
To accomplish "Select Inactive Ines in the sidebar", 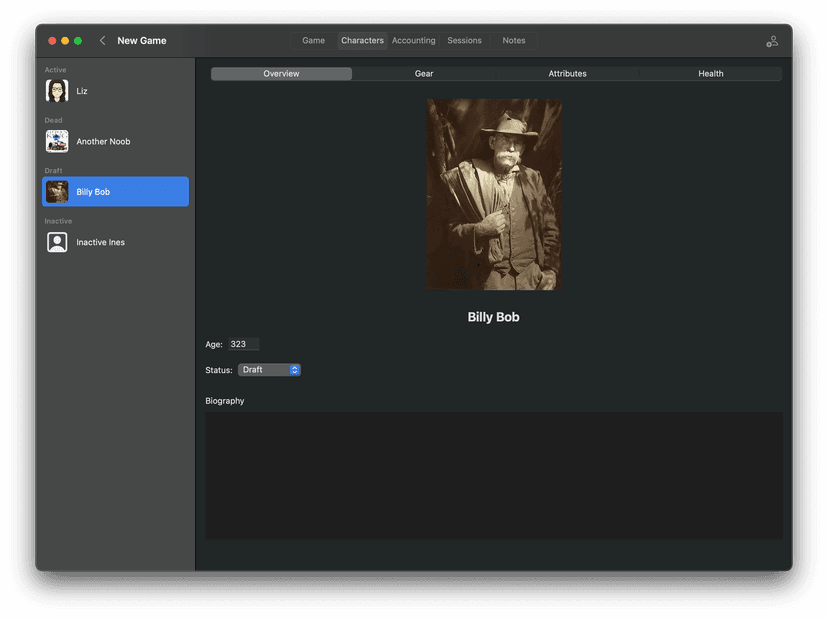I will point(115,242).
